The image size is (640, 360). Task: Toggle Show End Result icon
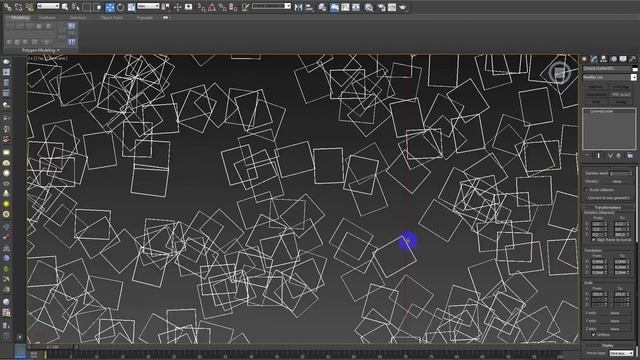598,156
